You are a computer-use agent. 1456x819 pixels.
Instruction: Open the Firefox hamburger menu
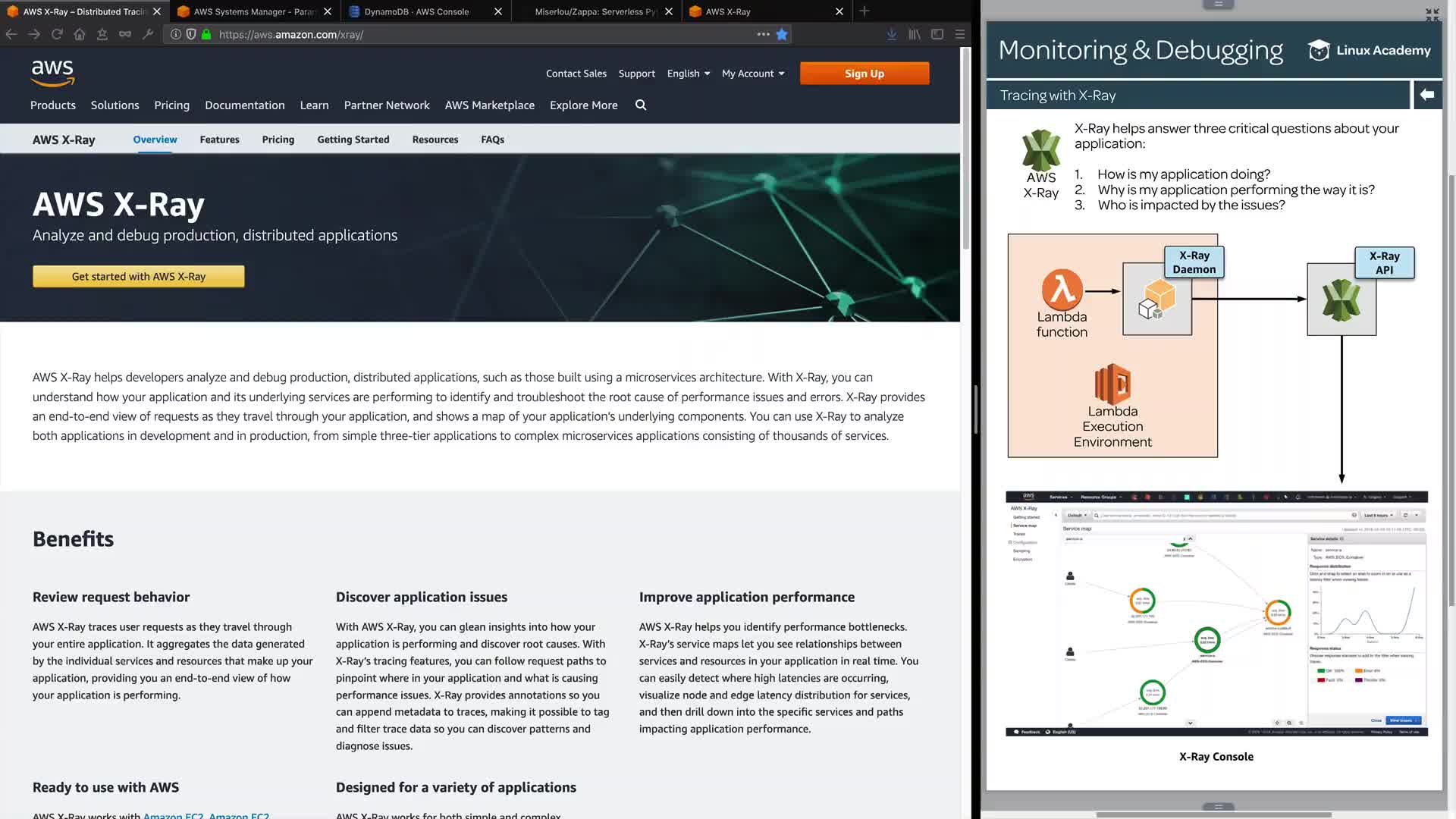click(960, 34)
